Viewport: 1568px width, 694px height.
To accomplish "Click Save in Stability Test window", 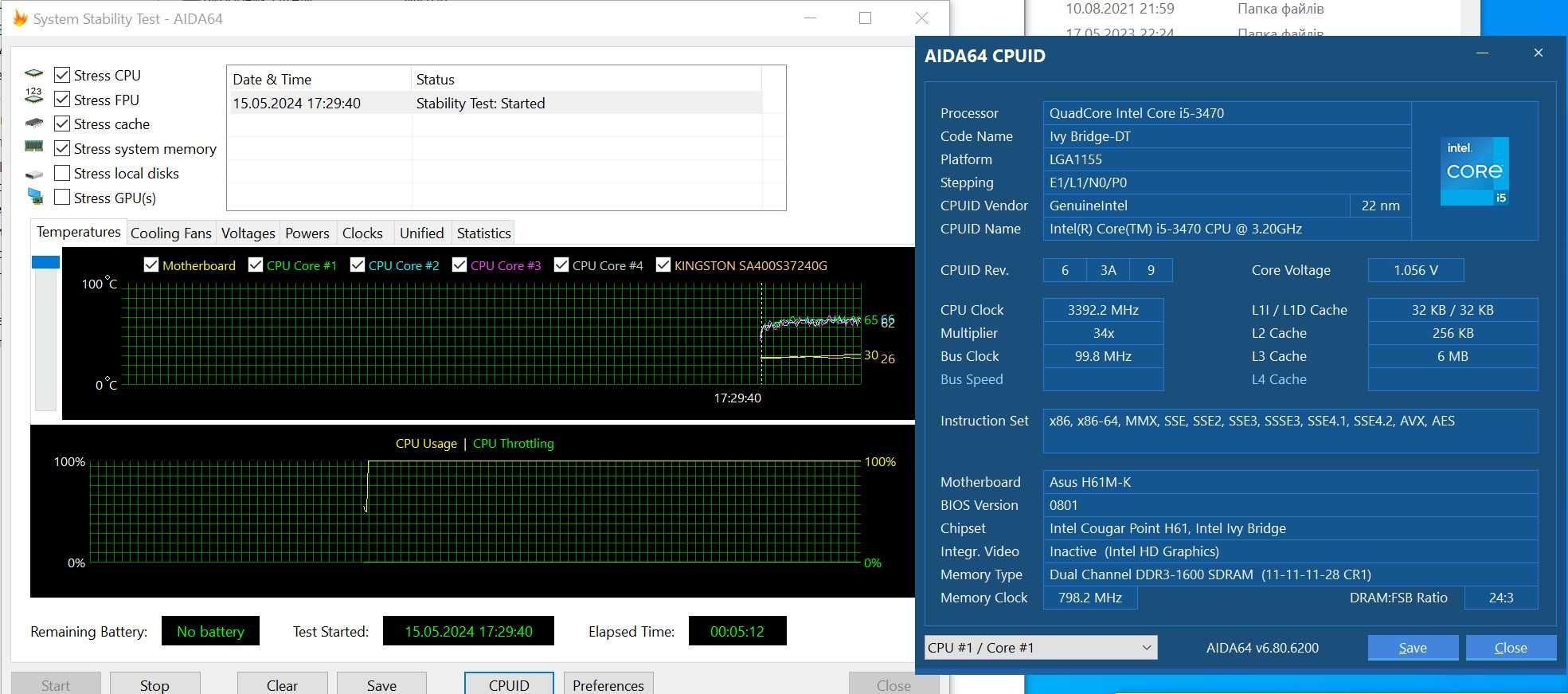I will [x=381, y=684].
